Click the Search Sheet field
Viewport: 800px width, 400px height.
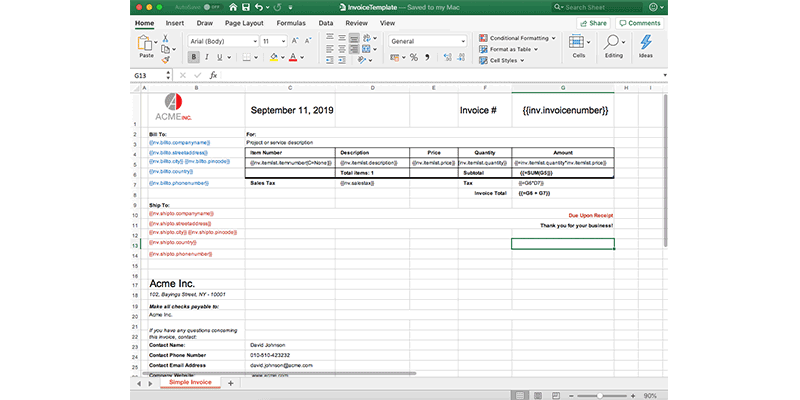(x=597, y=7)
